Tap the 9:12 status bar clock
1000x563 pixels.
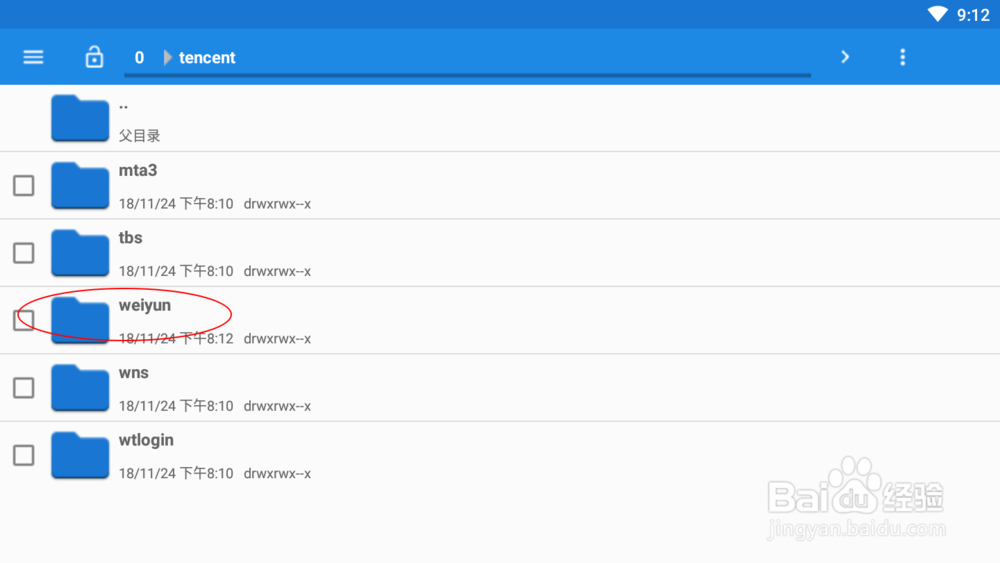click(973, 15)
